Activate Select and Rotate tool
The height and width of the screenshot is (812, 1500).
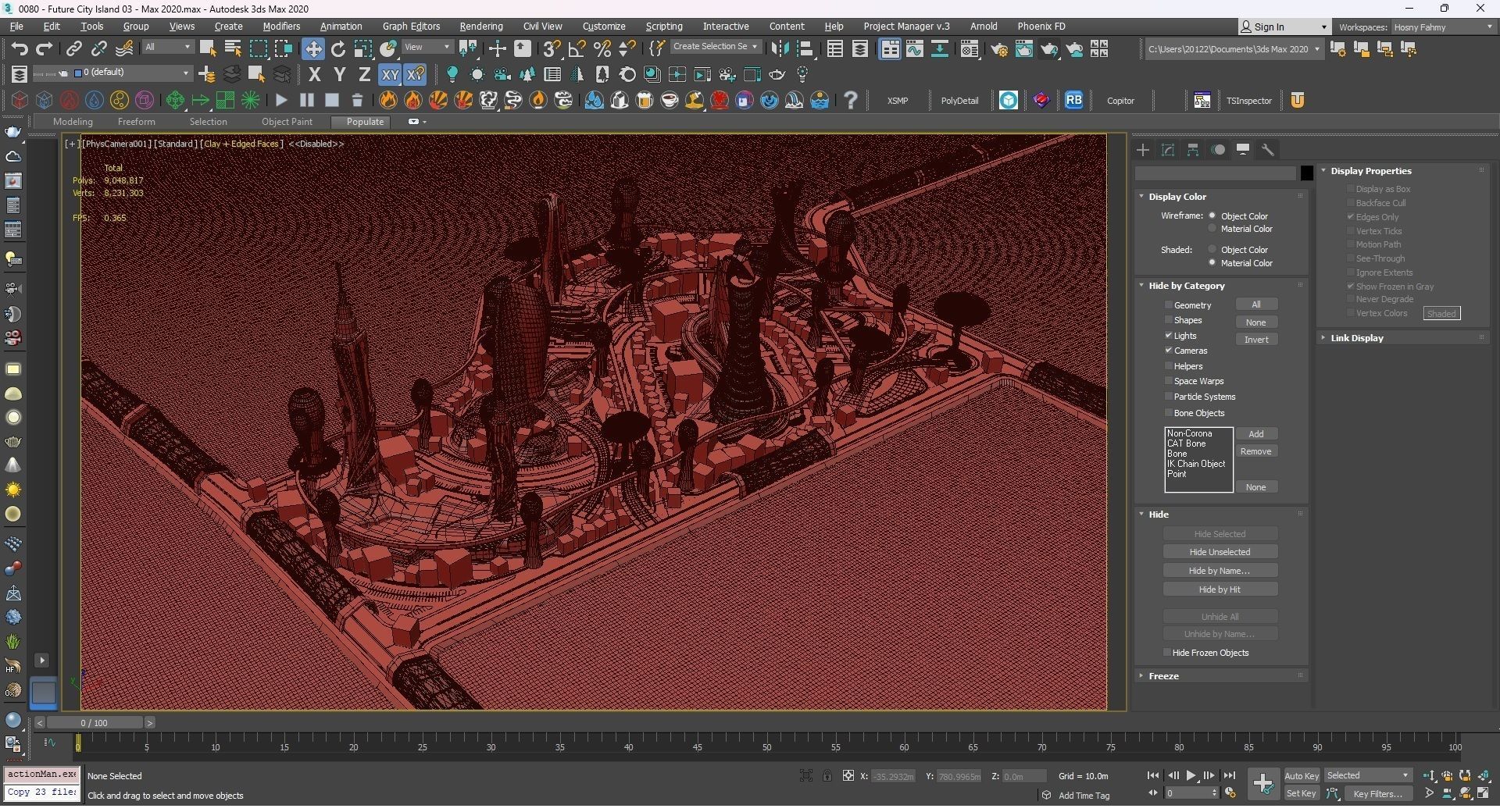pyautogui.click(x=337, y=48)
